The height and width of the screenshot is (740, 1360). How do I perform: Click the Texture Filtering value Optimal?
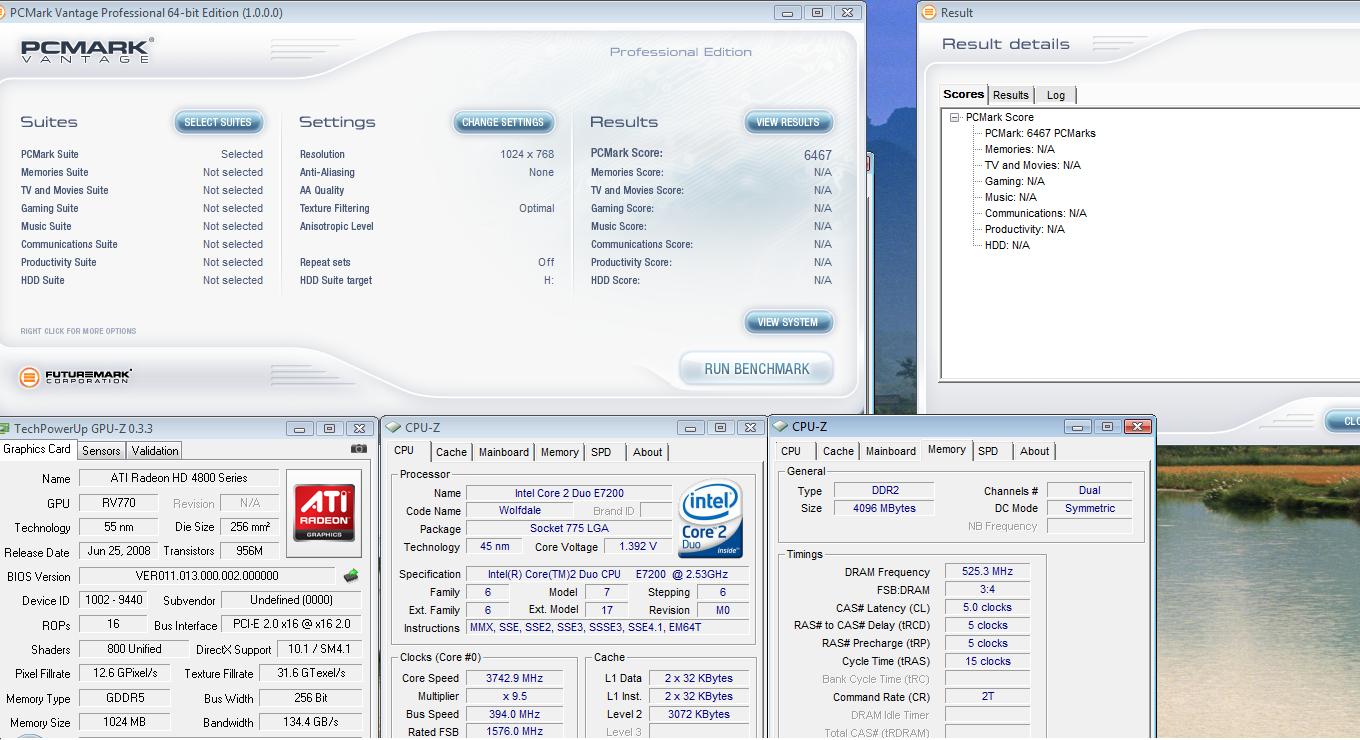coord(536,208)
